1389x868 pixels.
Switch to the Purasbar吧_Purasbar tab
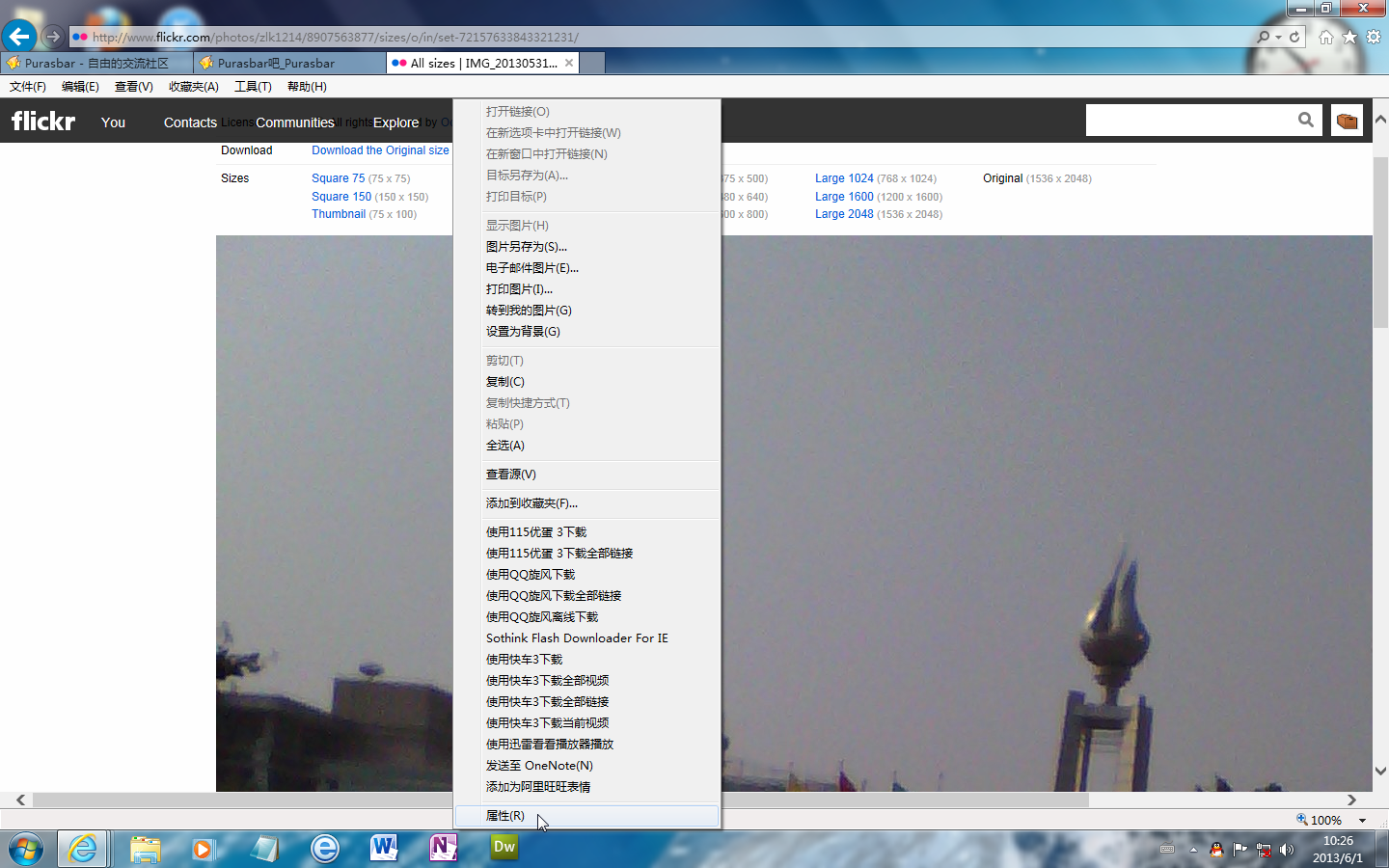coord(276,63)
